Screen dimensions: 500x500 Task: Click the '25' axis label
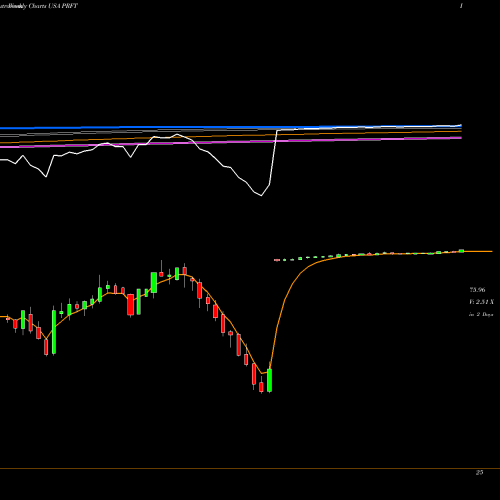479,472
